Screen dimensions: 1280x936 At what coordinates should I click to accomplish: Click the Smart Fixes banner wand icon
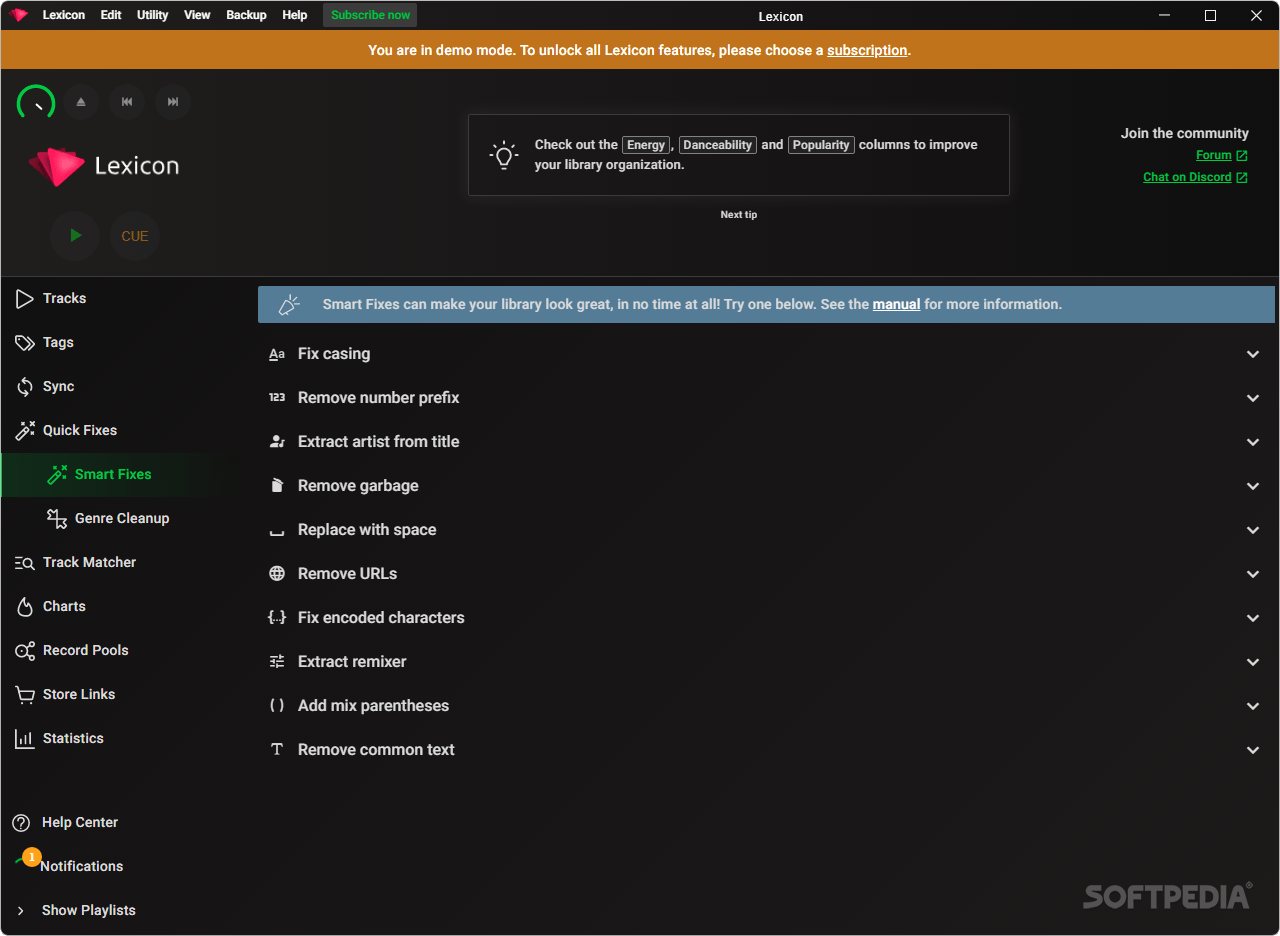click(x=288, y=304)
